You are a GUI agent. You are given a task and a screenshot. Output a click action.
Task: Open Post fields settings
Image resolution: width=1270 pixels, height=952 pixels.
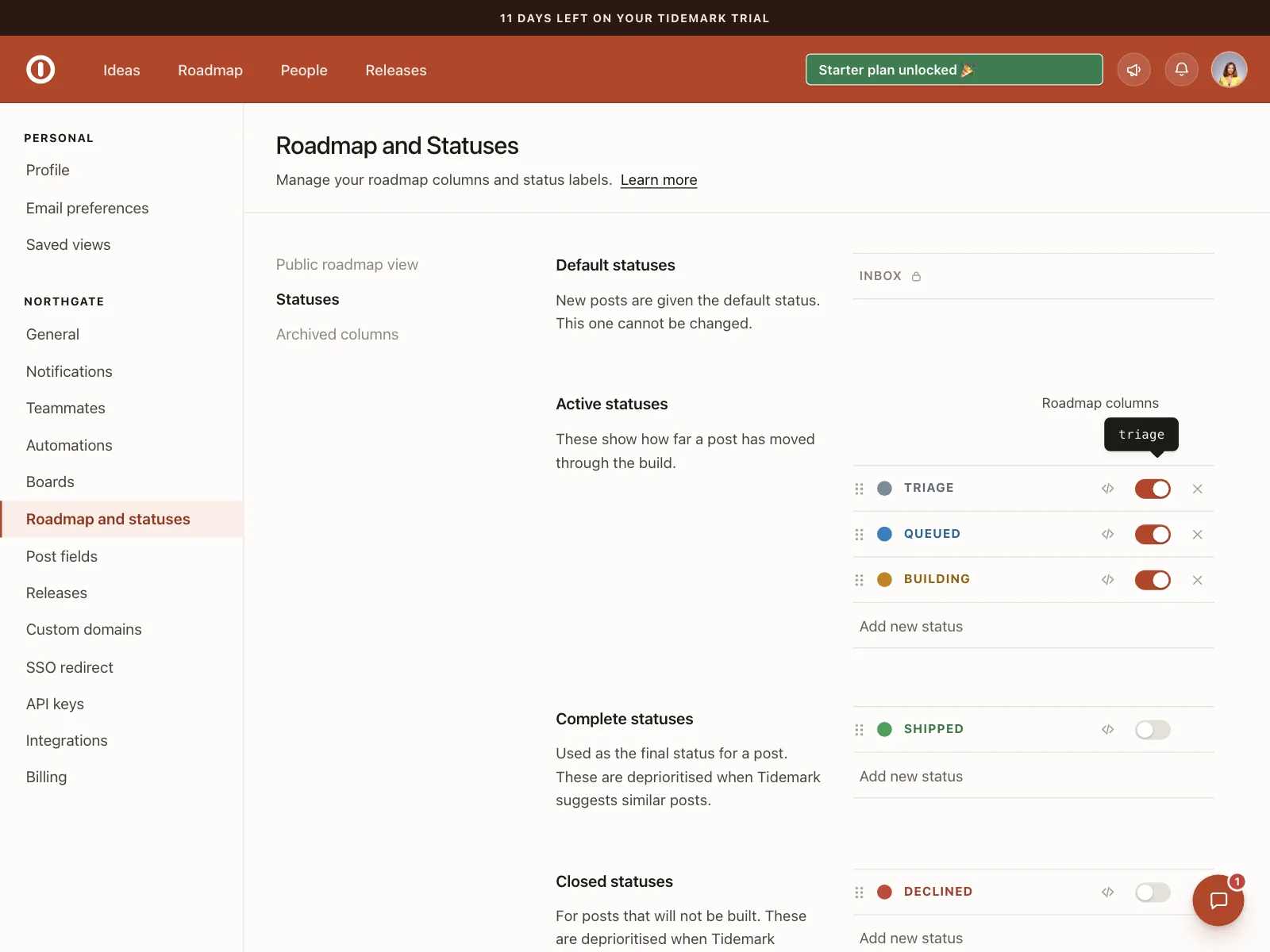(x=62, y=557)
